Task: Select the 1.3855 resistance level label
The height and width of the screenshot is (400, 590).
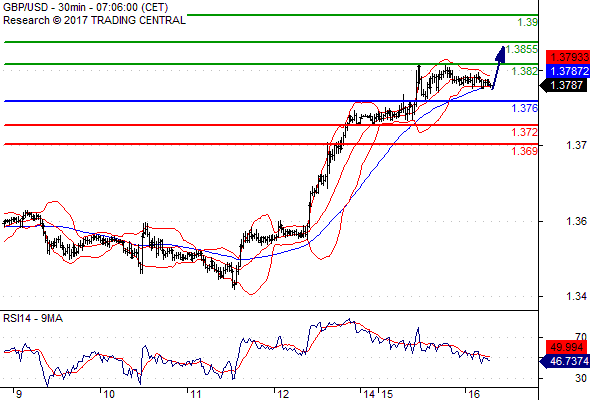Action: pos(522,49)
